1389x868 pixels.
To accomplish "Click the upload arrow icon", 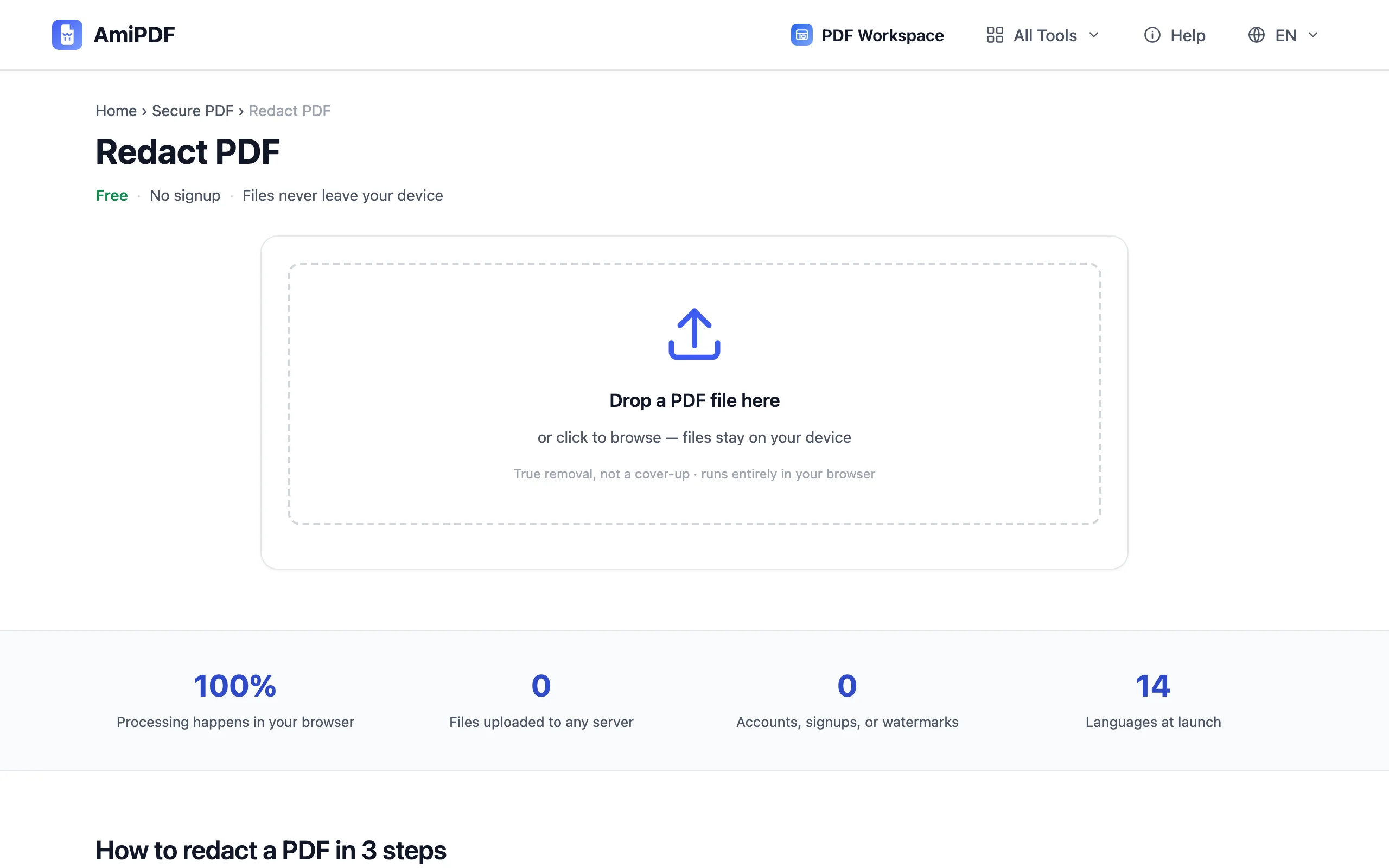I will [694, 334].
